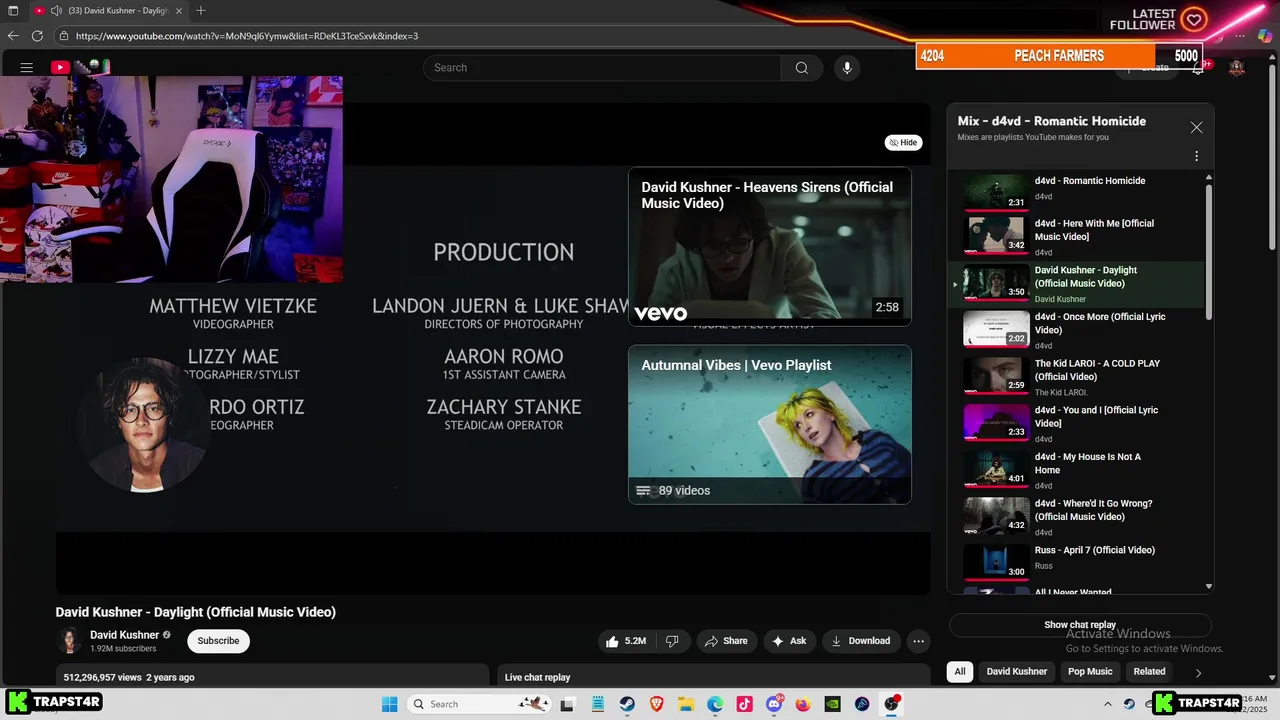Open the tab actions menu icon
The image size is (1280, 720).
pyautogui.click(x=13, y=11)
